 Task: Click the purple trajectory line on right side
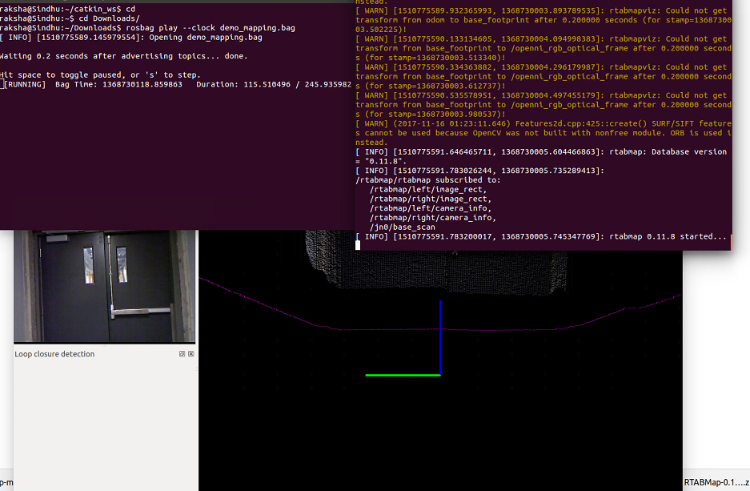tap(640, 307)
